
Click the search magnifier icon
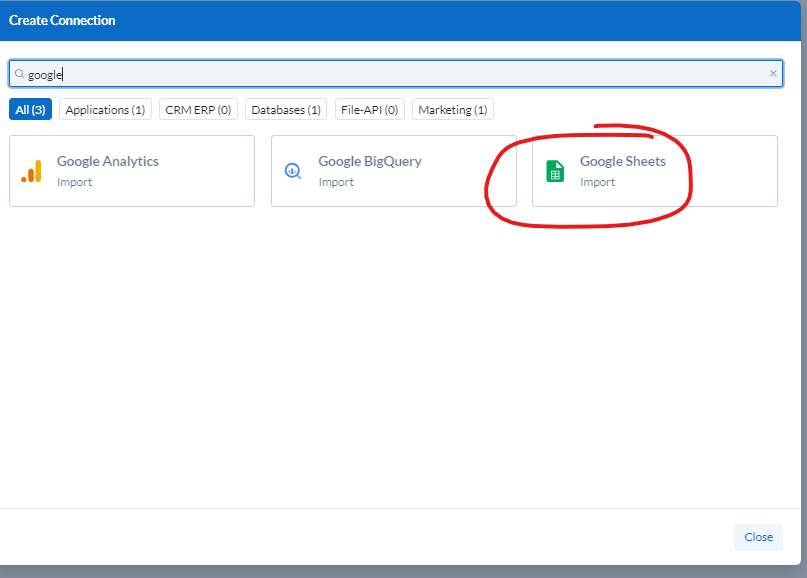click(20, 74)
